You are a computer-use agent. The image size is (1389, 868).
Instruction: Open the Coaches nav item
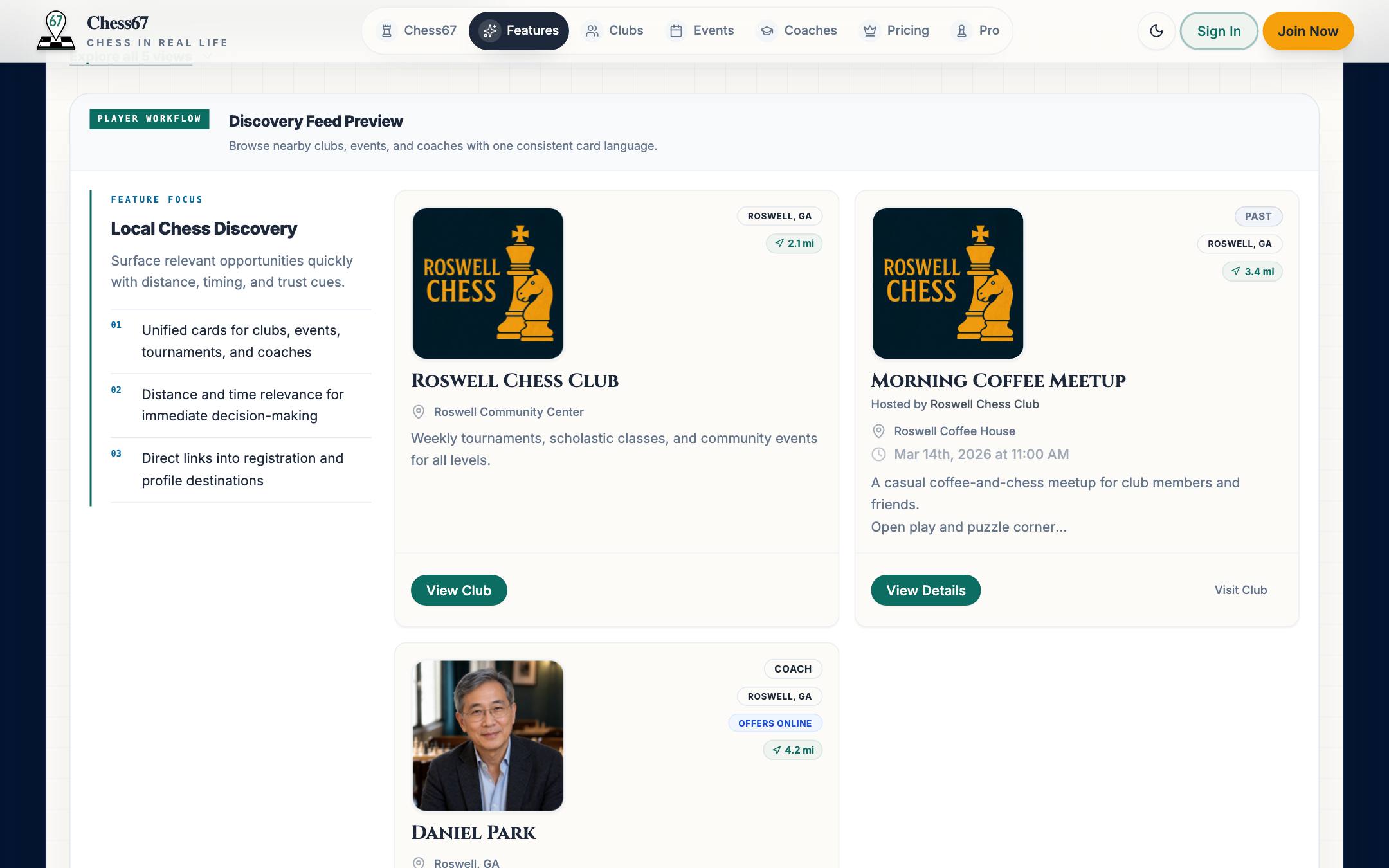click(x=797, y=31)
